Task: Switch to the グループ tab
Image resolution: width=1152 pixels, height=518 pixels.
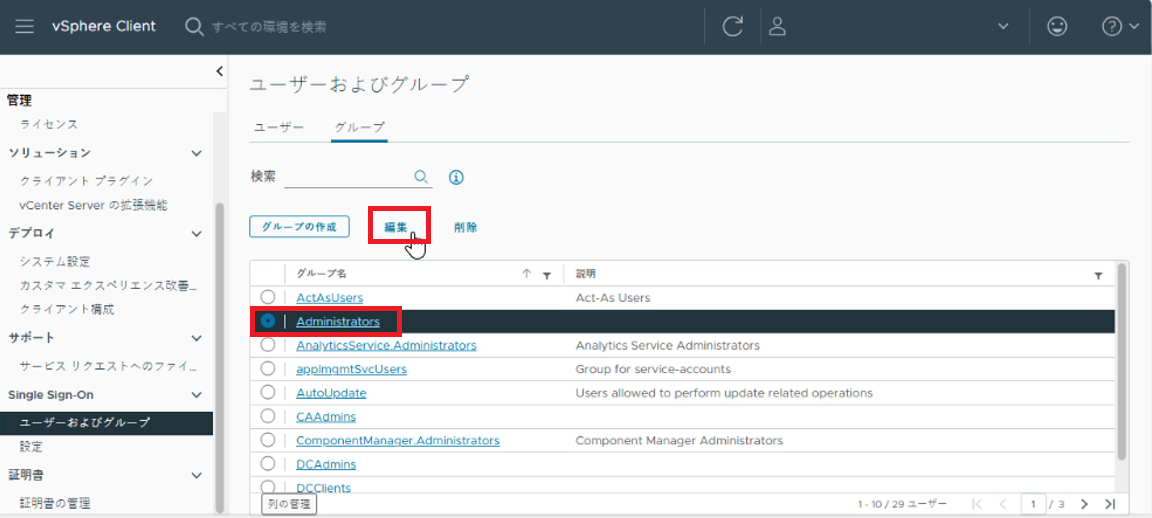Action: [359, 127]
